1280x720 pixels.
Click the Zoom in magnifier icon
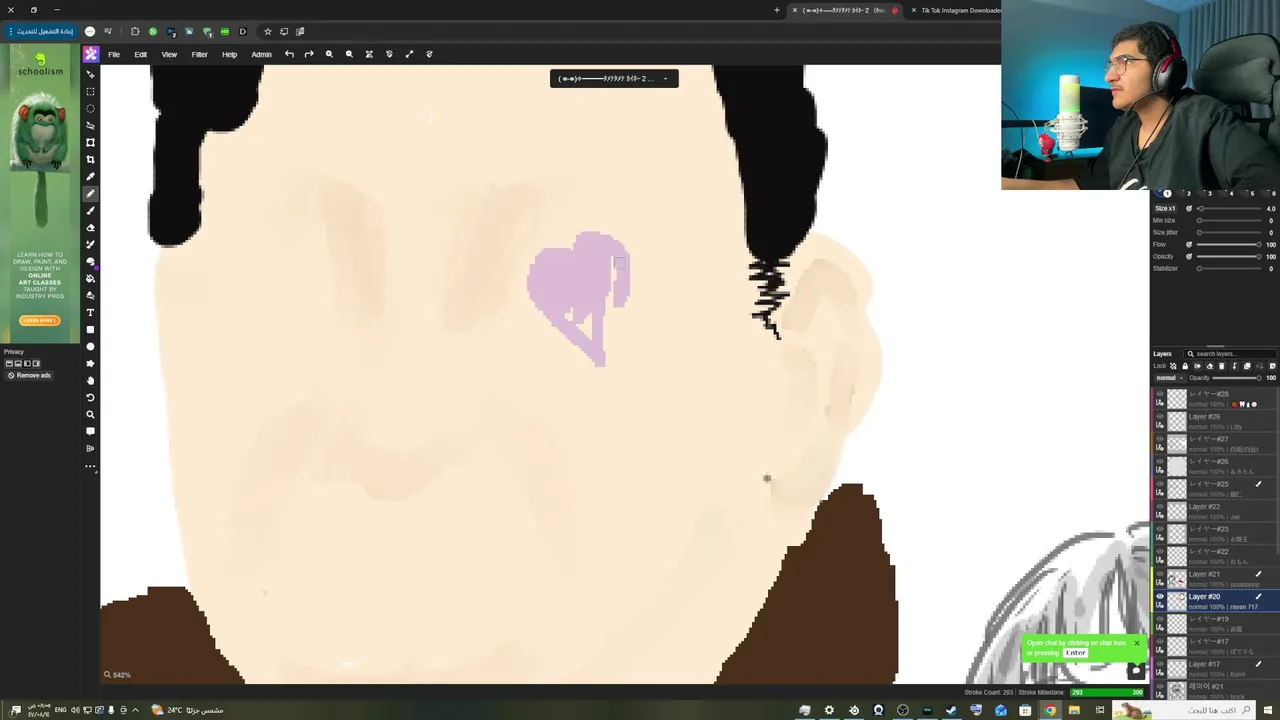click(x=329, y=54)
